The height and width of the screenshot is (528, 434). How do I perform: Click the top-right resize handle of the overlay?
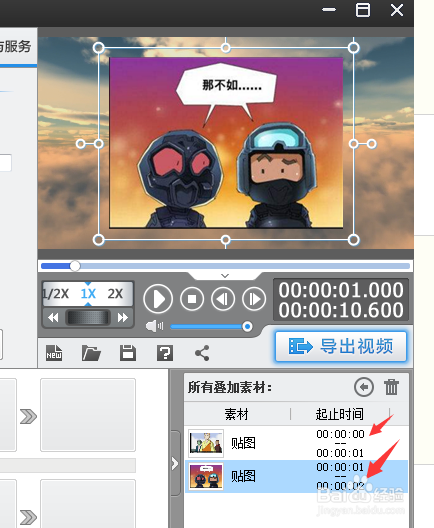pos(354,48)
